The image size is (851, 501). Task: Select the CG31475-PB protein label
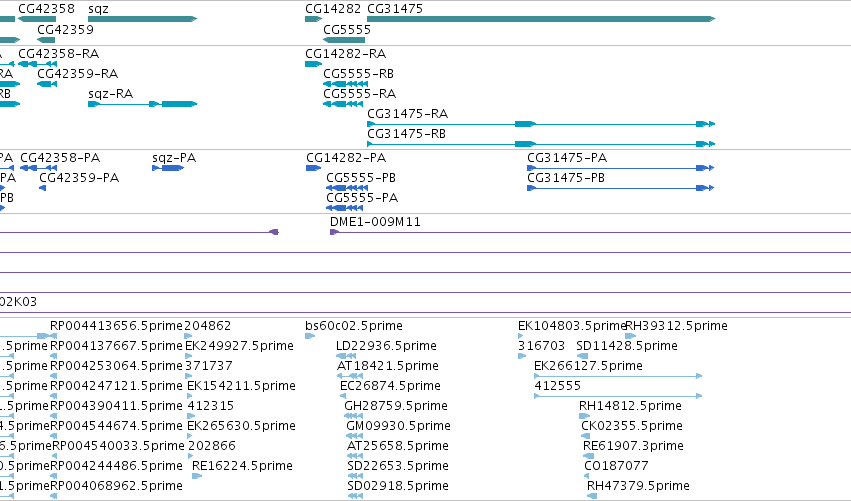566,178
